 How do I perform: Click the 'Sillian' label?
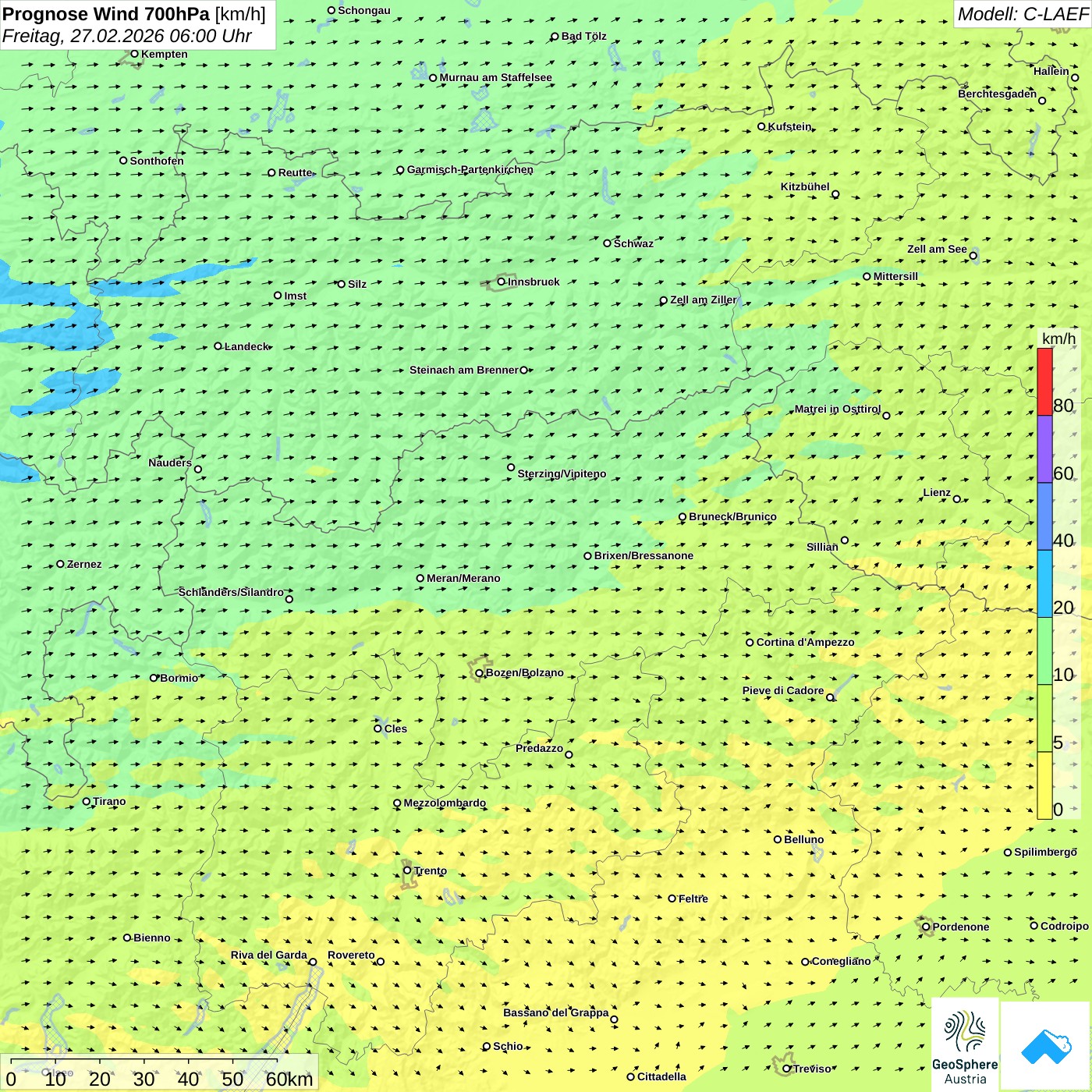(822, 547)
